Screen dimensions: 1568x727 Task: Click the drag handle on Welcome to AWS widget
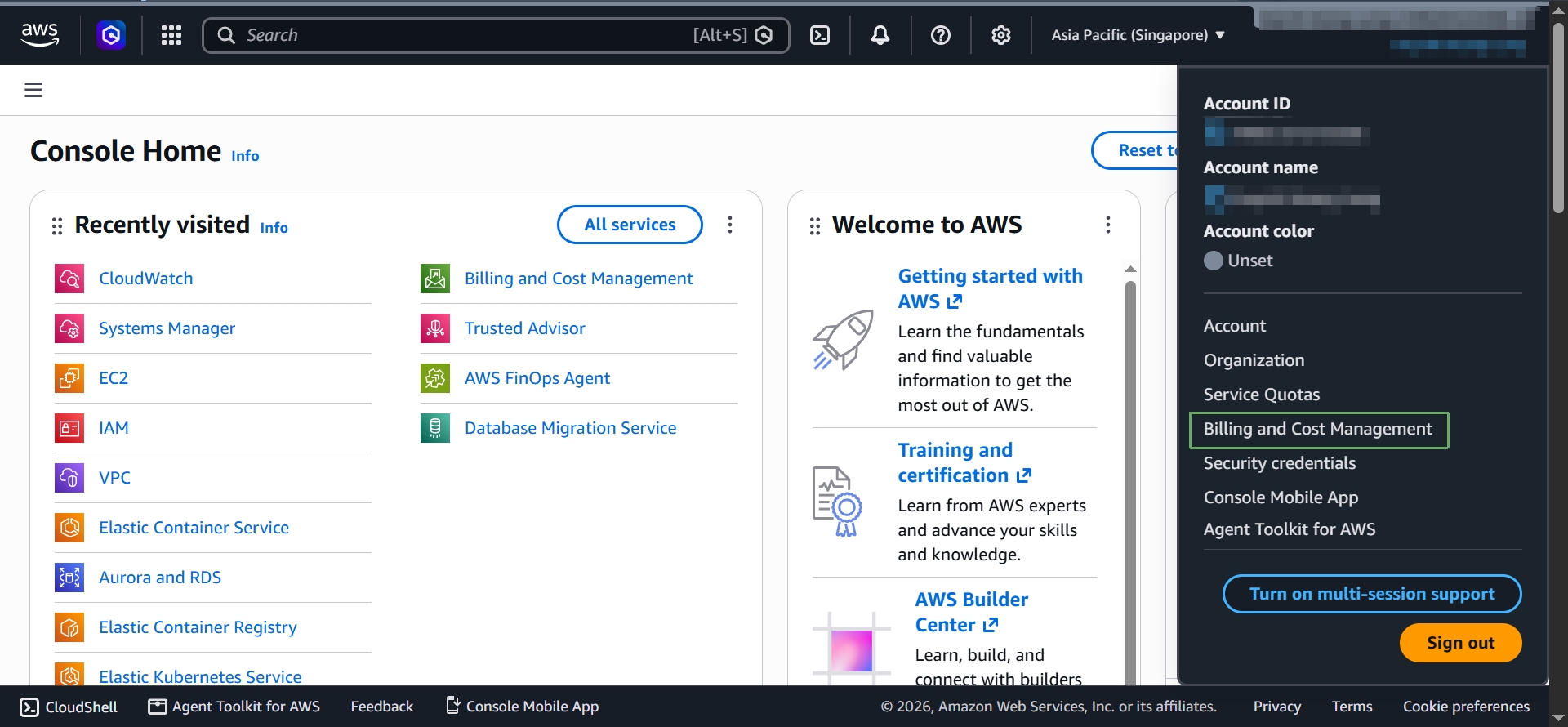coord(815,225)
